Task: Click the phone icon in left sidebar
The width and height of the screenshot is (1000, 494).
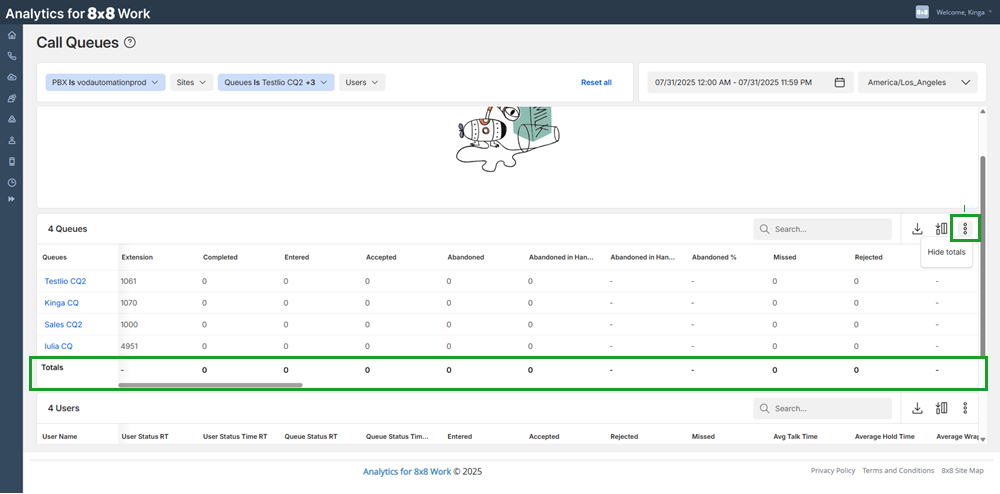Action: click(11, 56)
